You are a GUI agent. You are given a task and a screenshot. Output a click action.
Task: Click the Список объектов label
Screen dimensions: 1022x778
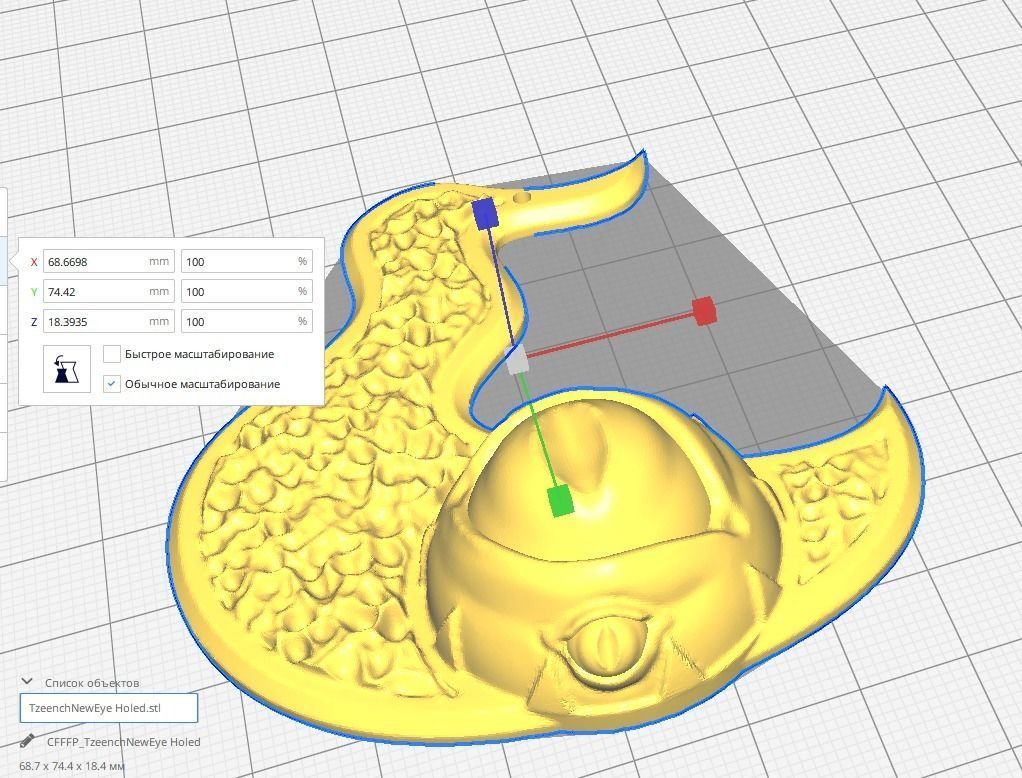pos(92,683)
